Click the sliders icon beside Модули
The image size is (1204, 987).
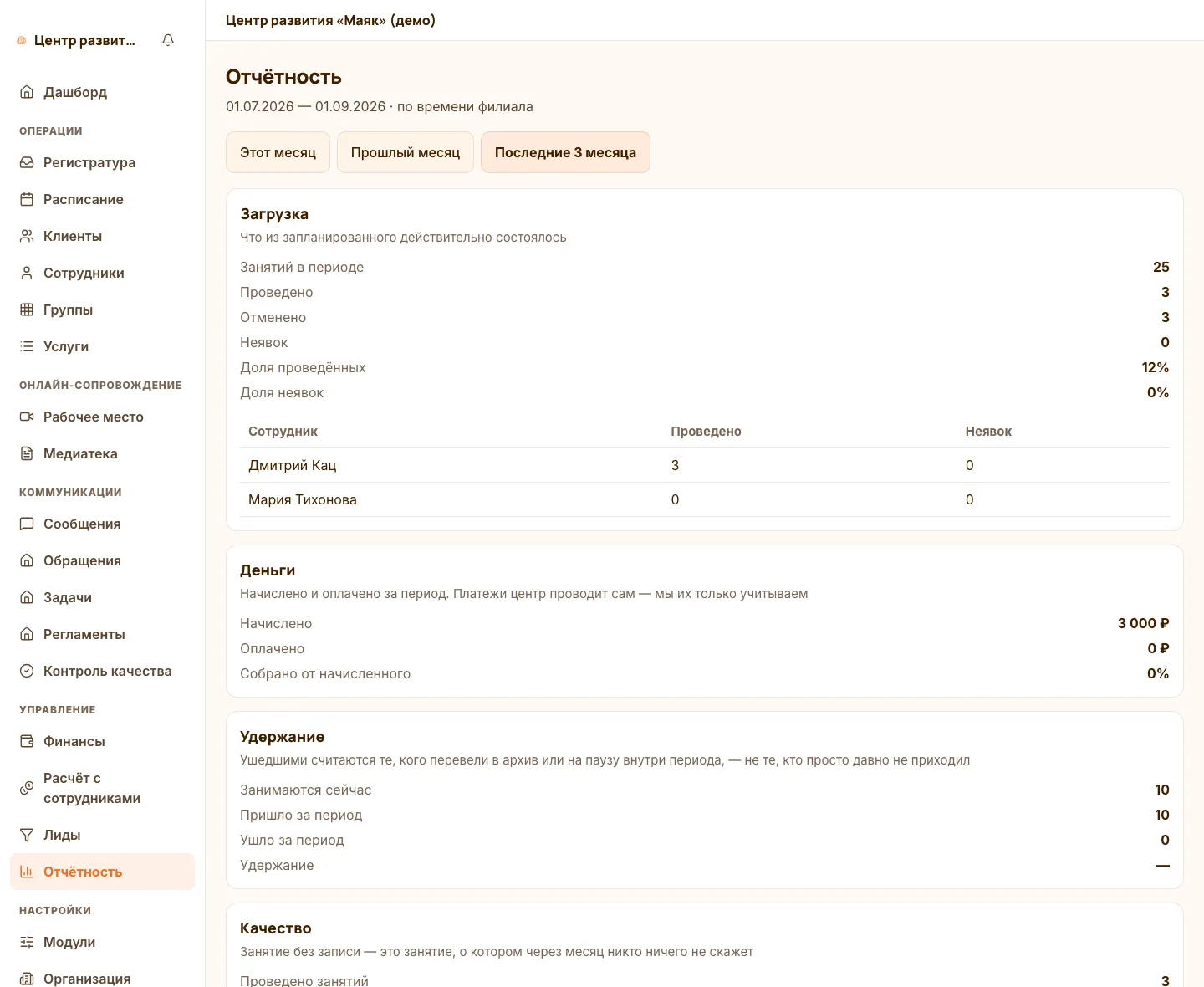pos(27,942)
